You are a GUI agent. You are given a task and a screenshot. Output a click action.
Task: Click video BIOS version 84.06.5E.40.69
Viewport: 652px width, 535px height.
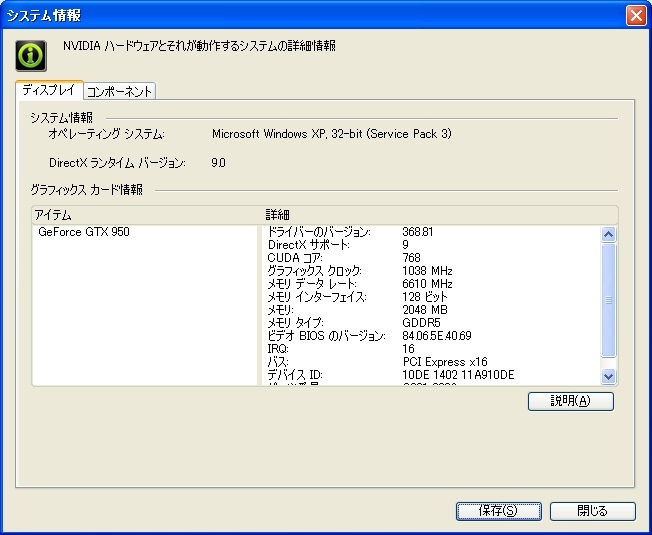[x=437, y=336]
